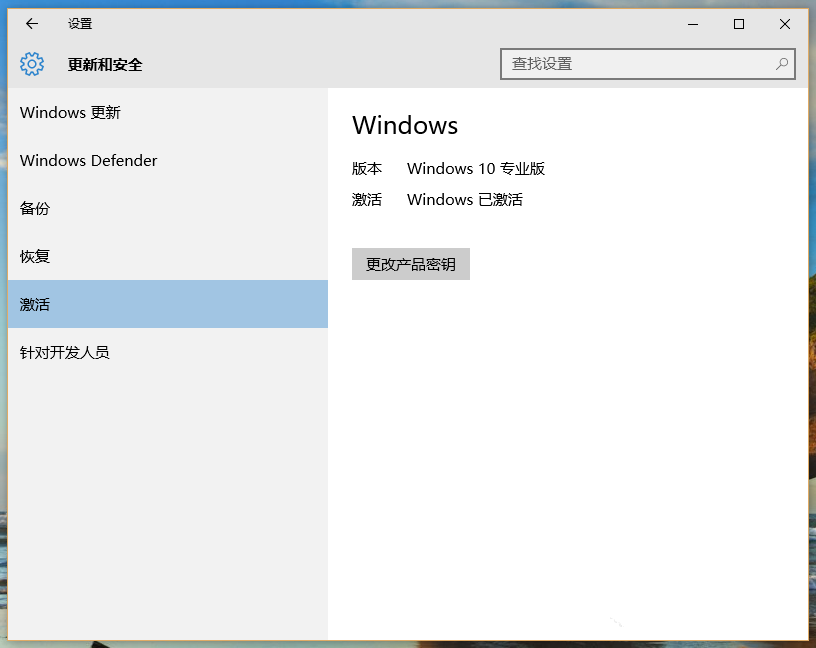Screen dimensions: 816x648
Task: Click the 更改产品密钥 button
Action: (411, 264)
